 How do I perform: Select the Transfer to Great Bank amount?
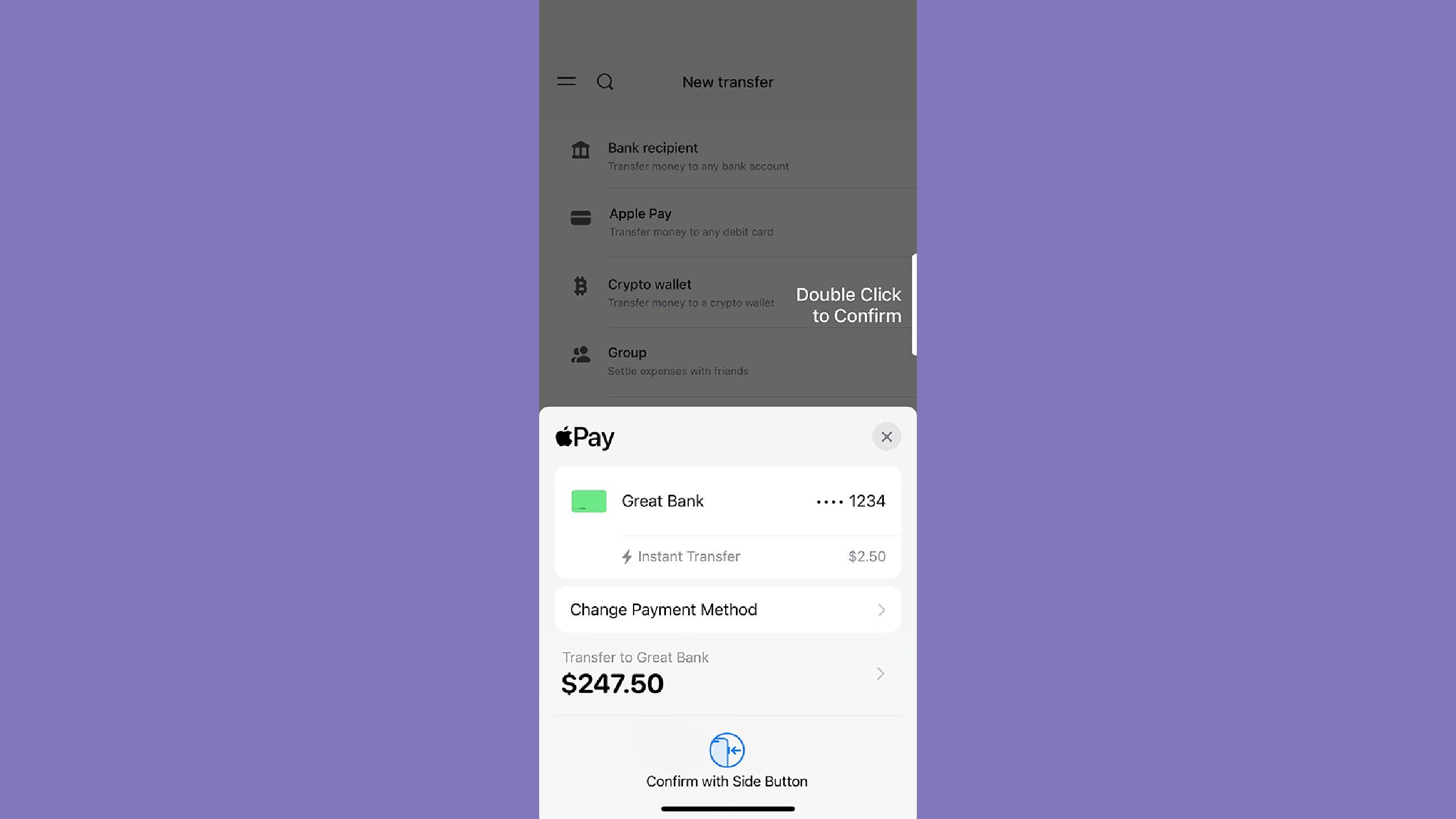click(x=612, y=683)
